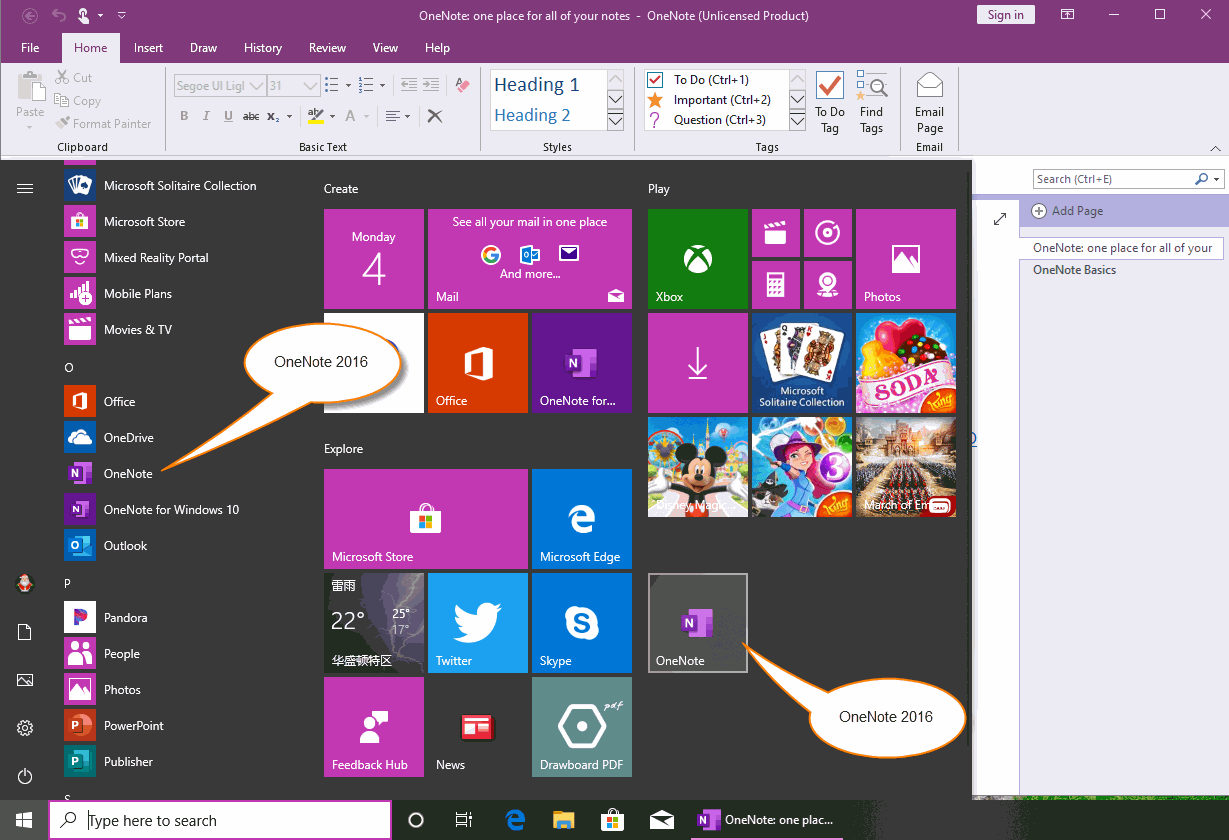This screenshot has height=840, width=1229.
Task: Toggle Italic formatting in Basic Text
Action: [x=207, y=116]
